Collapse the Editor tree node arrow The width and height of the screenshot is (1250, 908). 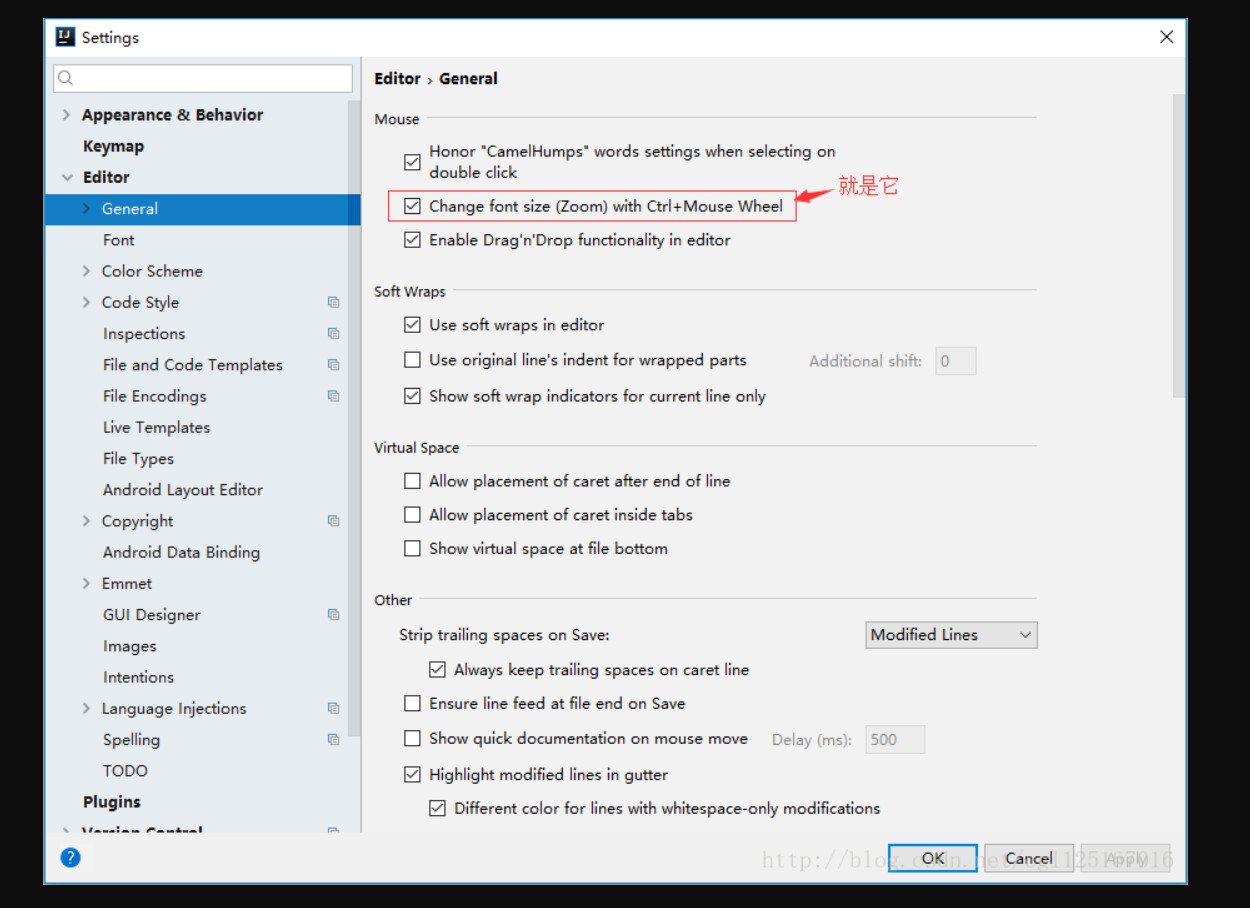pyautogui.click(x=67, y=177)
